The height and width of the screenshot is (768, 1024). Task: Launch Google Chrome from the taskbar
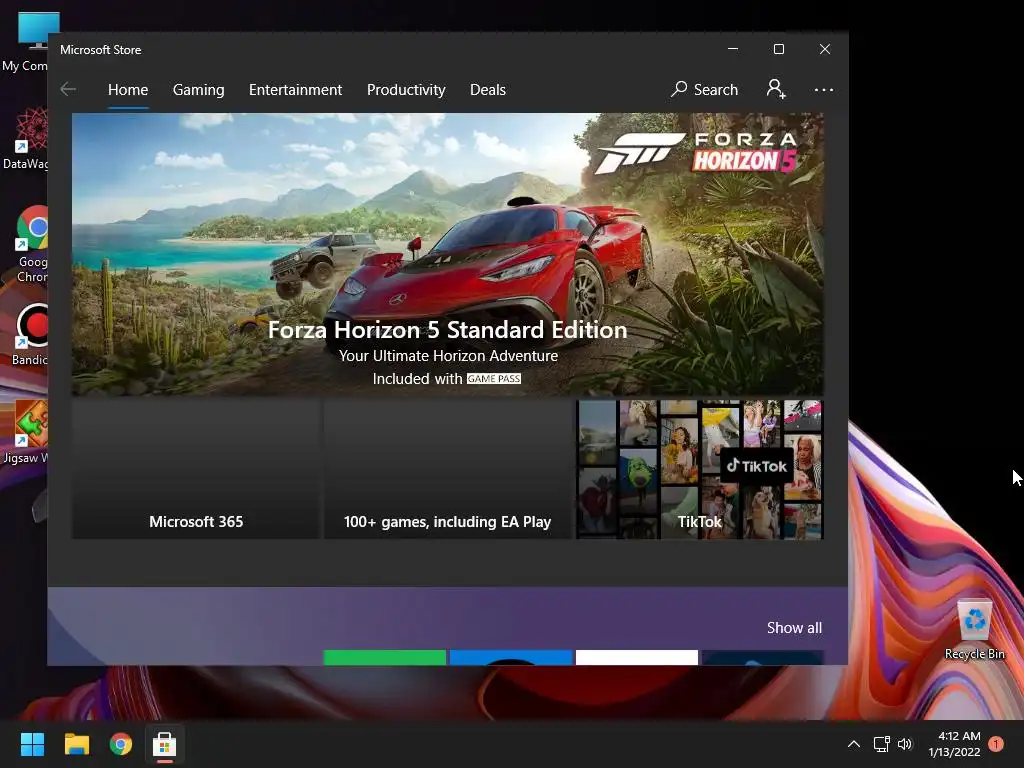121,744
